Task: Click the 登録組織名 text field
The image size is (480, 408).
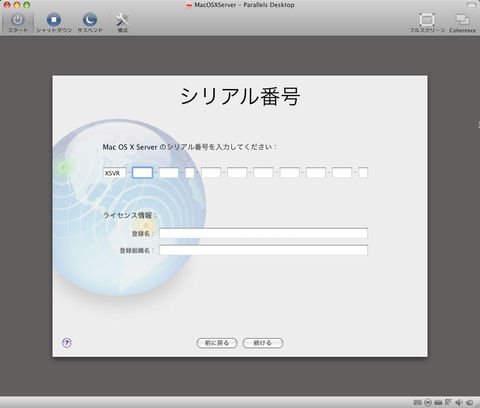Action: [263, 250]
